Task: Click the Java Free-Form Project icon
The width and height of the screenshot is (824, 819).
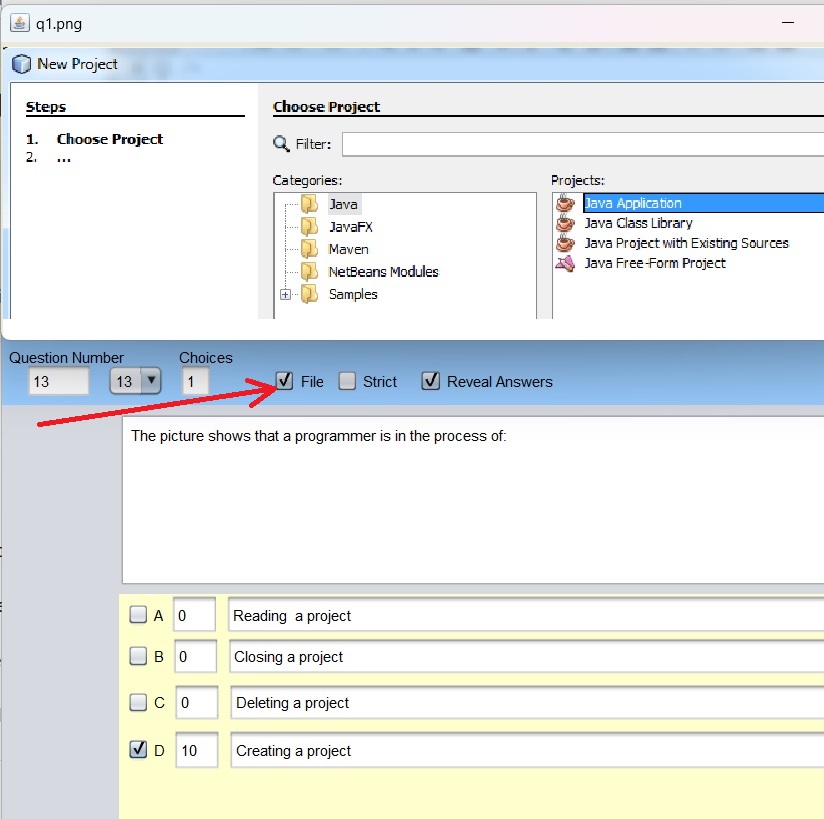Action: point(565,263)
